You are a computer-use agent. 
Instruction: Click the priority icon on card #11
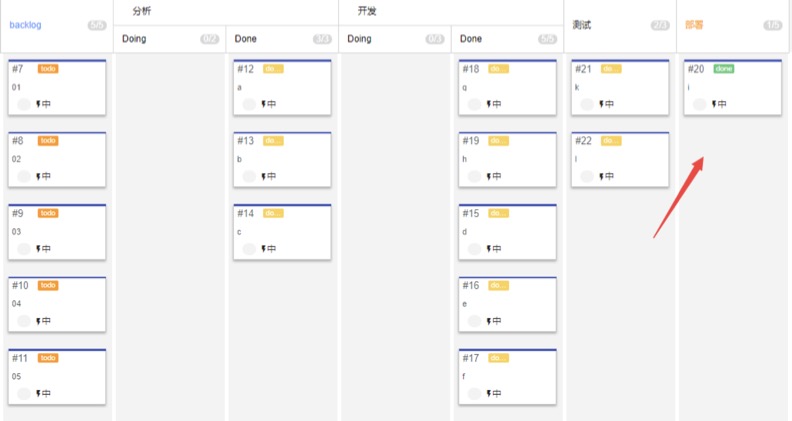click(x=38, y=393)
